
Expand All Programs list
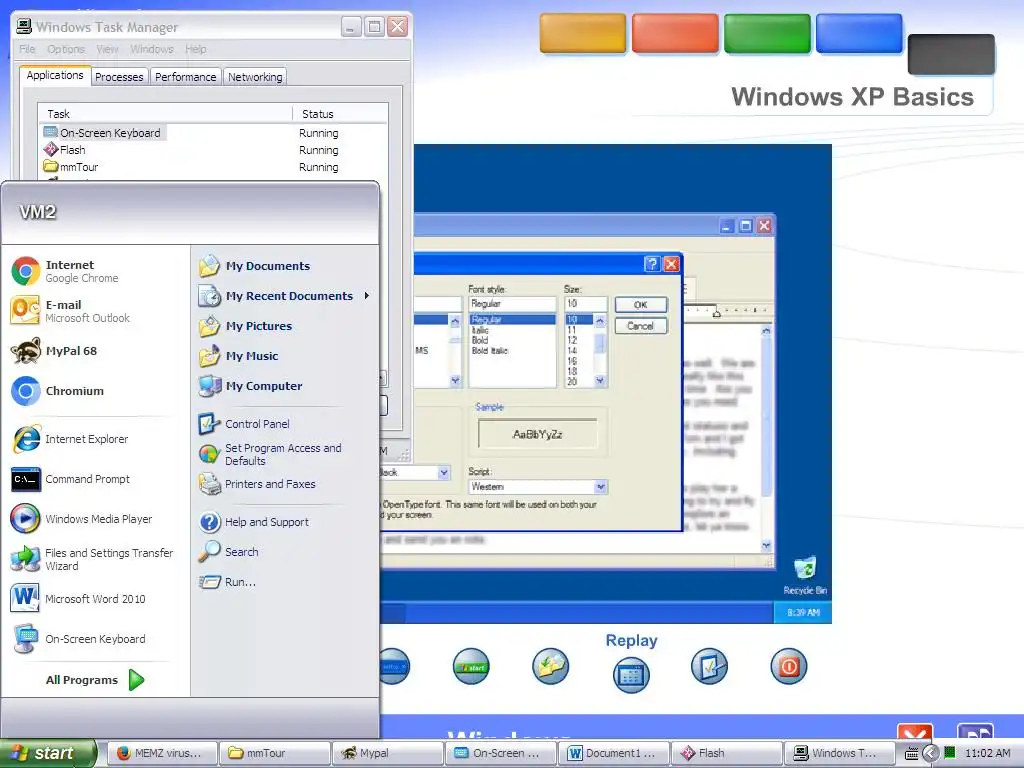point(95,680)
